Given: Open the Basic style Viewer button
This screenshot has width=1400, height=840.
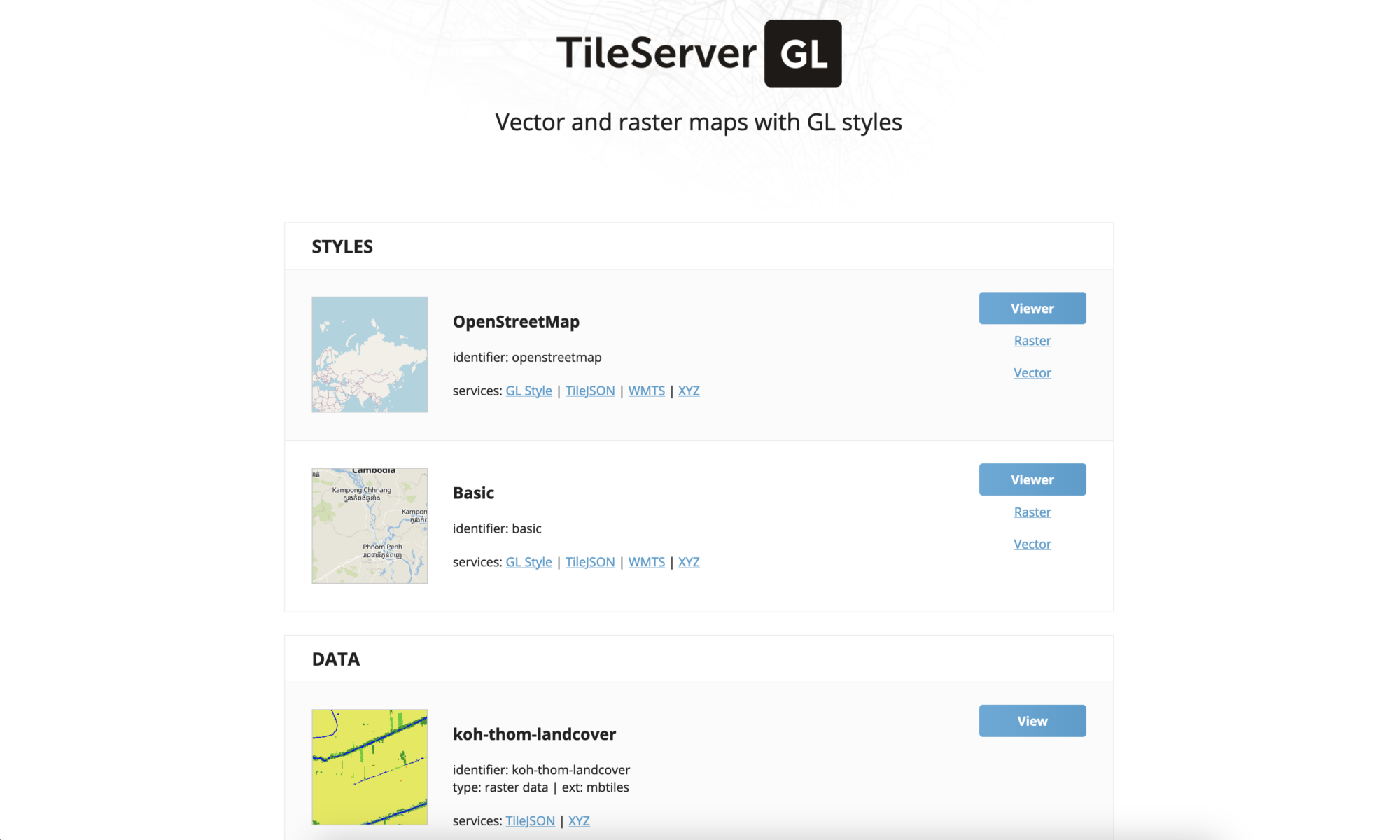Looking at the screenshot, I should (x=1032, y=479).
